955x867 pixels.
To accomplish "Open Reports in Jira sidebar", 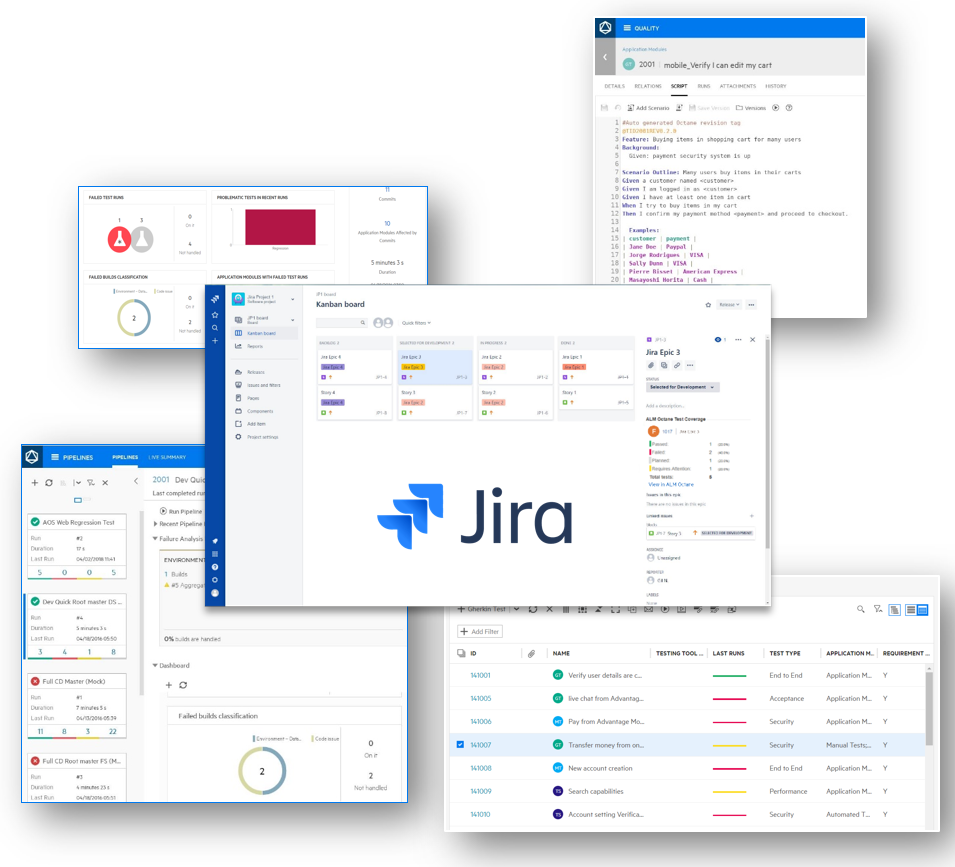I will pos(255,346).
